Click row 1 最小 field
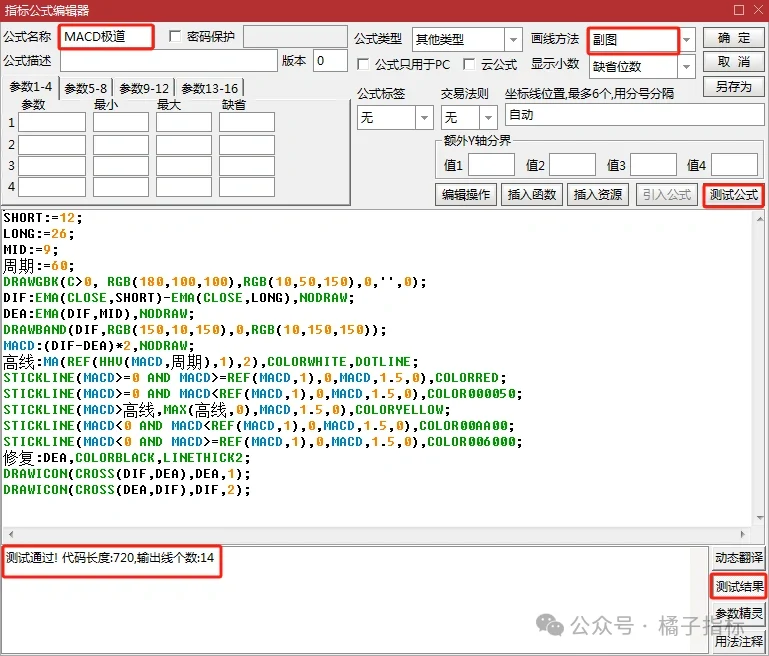The height and width of the screenshot is (656, 769). (121, 122)
